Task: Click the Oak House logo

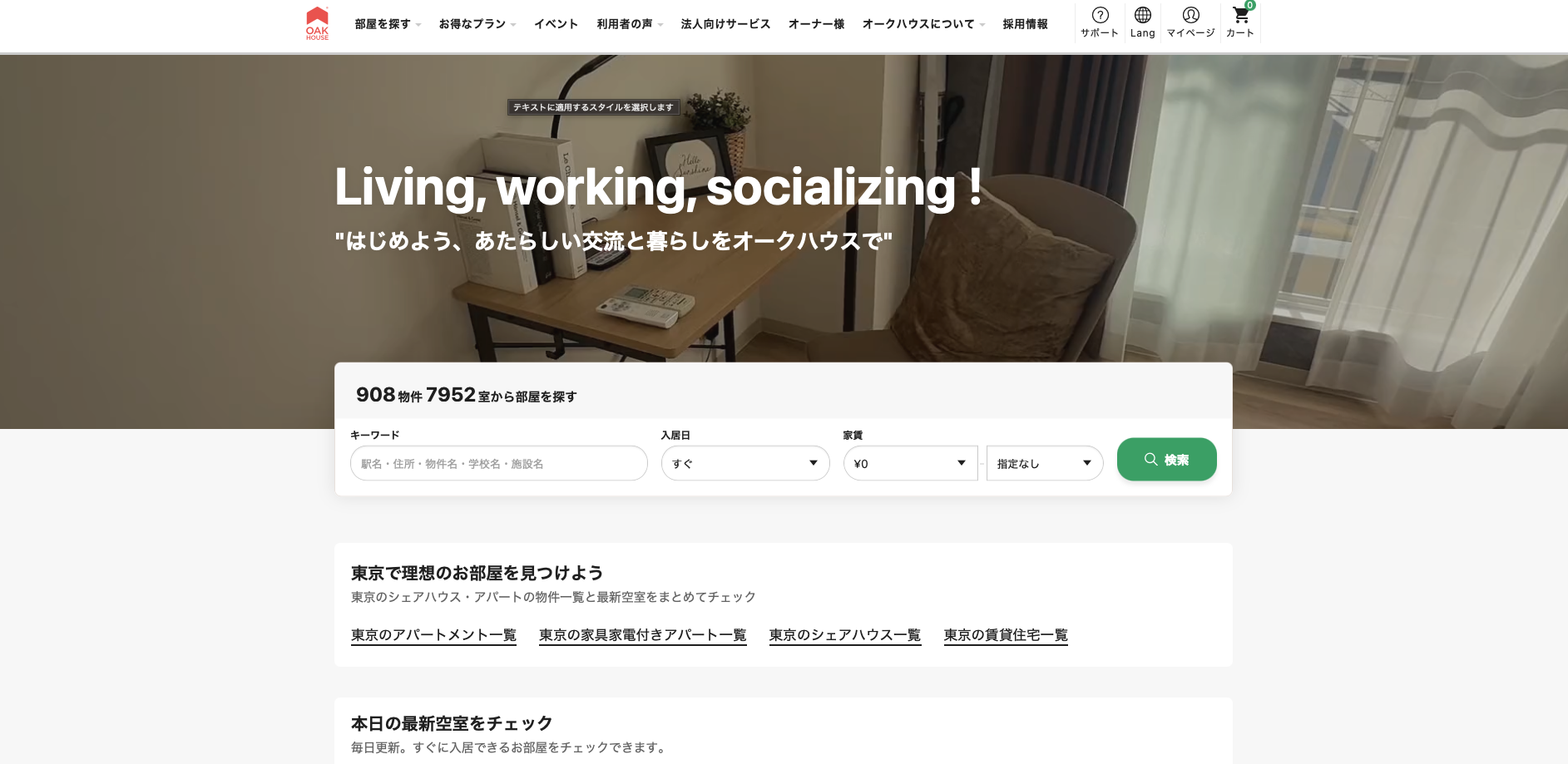Action: click(x=317, y=23)
